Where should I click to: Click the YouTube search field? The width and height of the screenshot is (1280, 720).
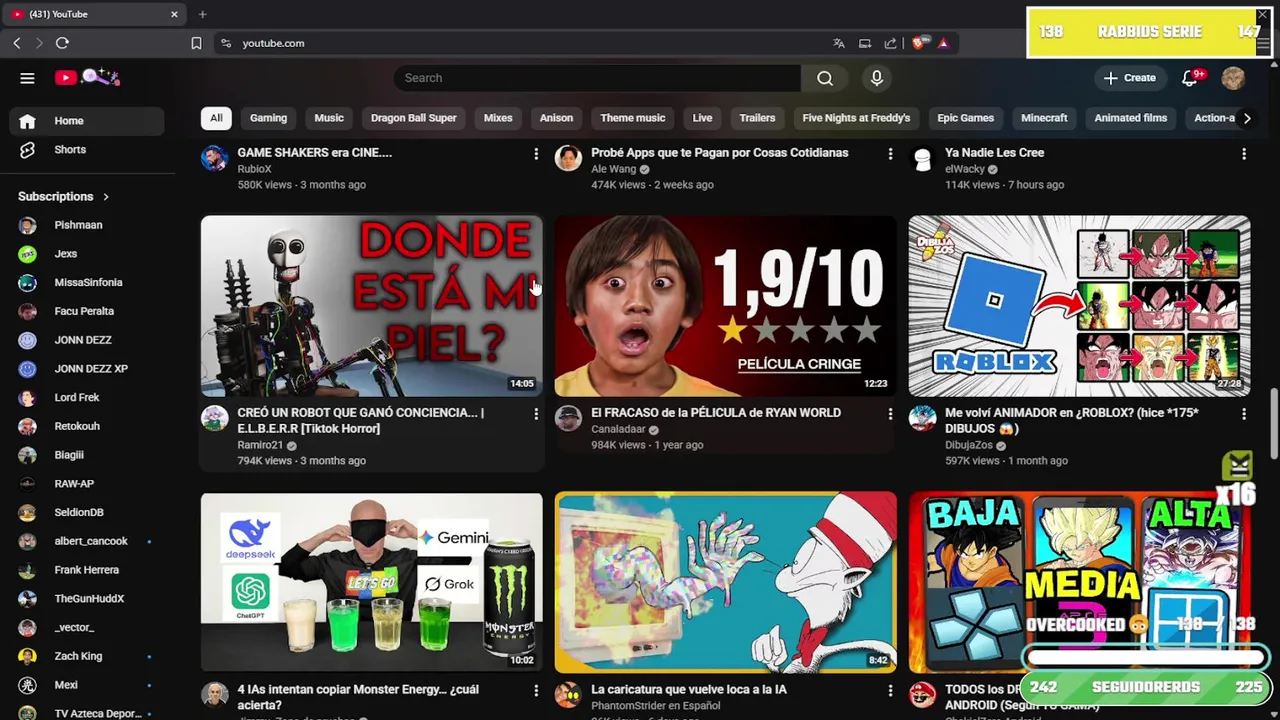pos(597,78)
